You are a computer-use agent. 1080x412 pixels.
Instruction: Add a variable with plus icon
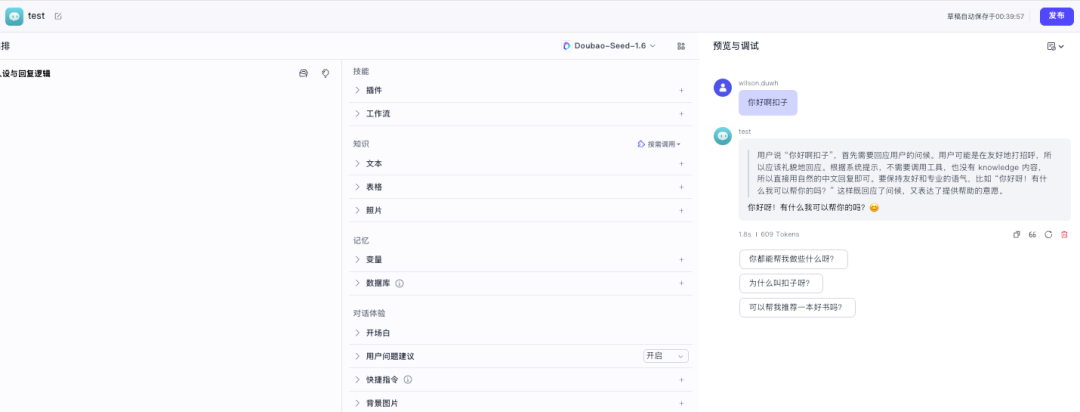pos(681,260)
